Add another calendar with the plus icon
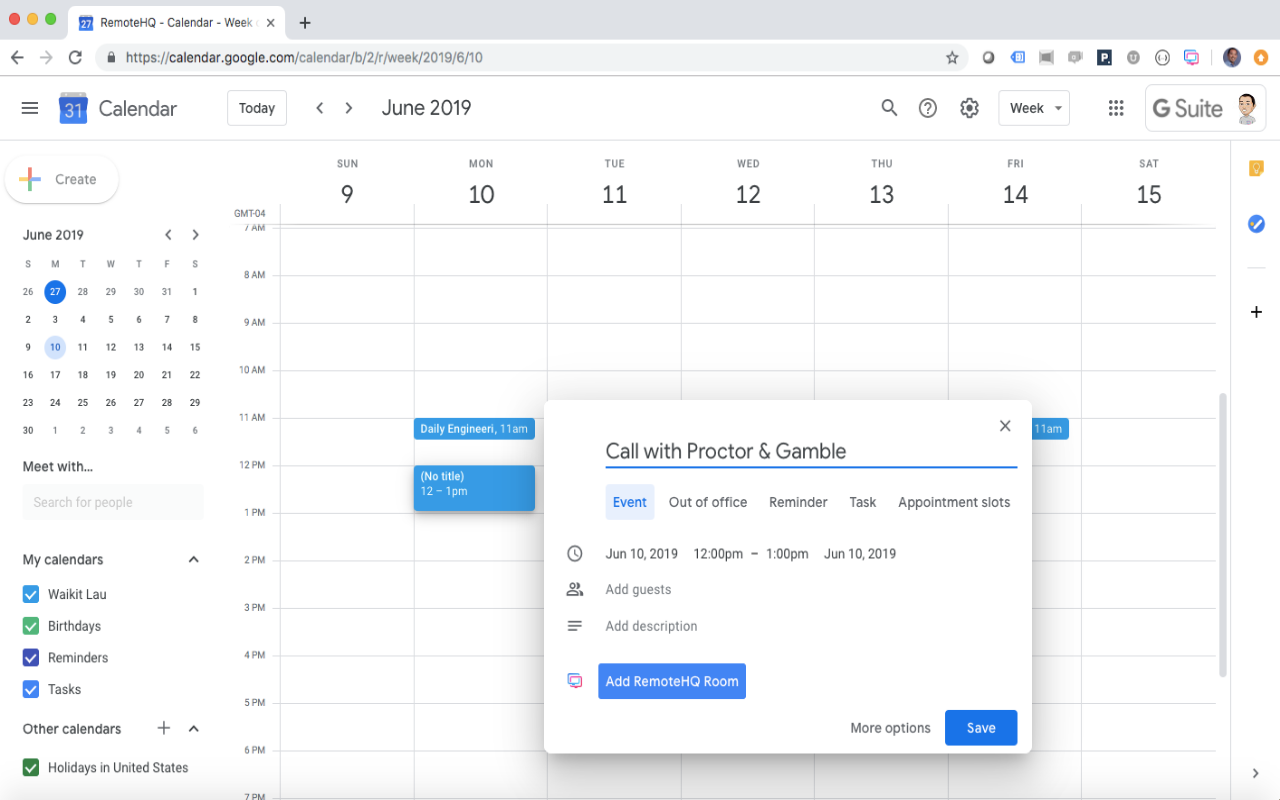The height and width of the screenshot is (800, 1280). [163, 728]
